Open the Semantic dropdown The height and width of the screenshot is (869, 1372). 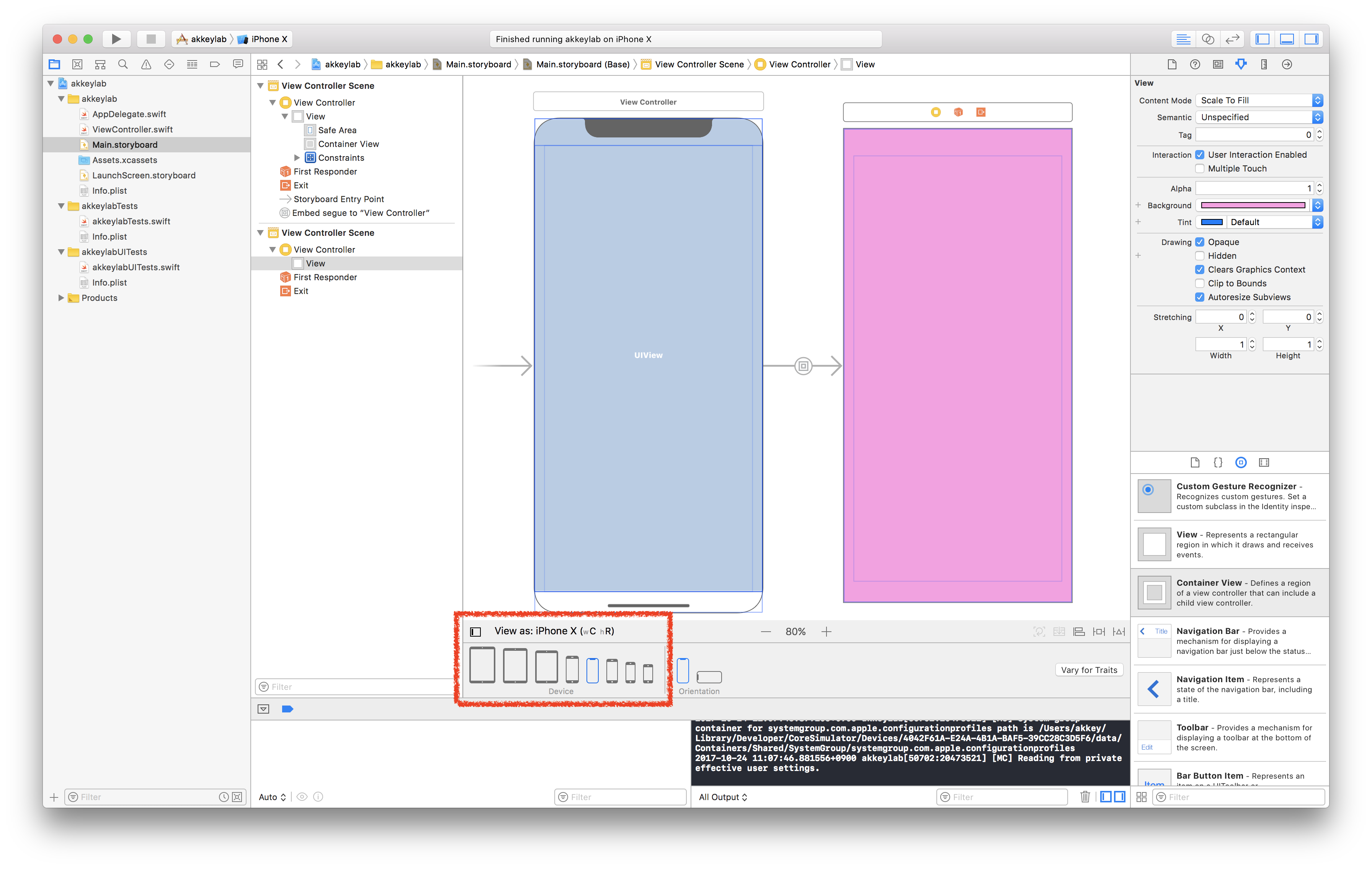(x=1259, y=117)
